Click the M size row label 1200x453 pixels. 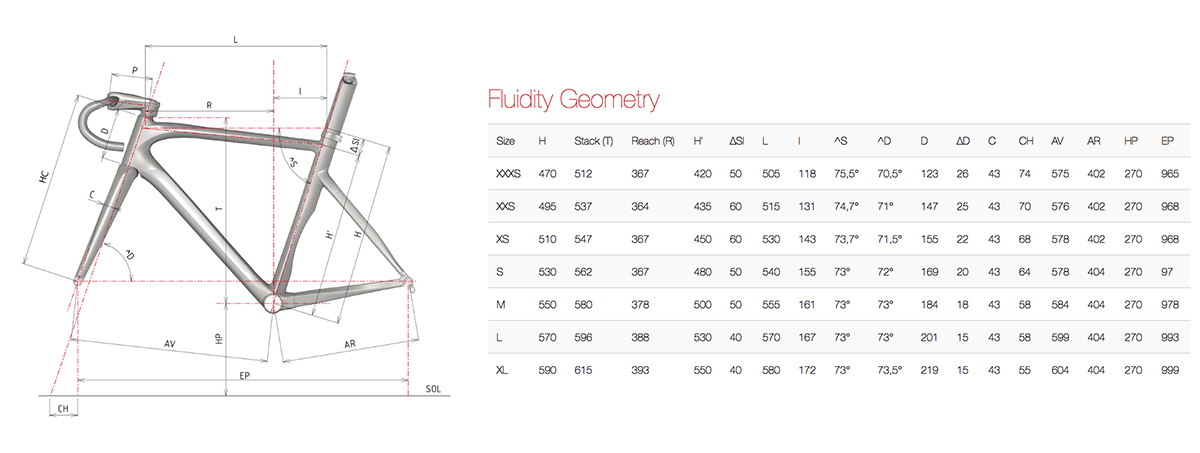click(500, 304)
